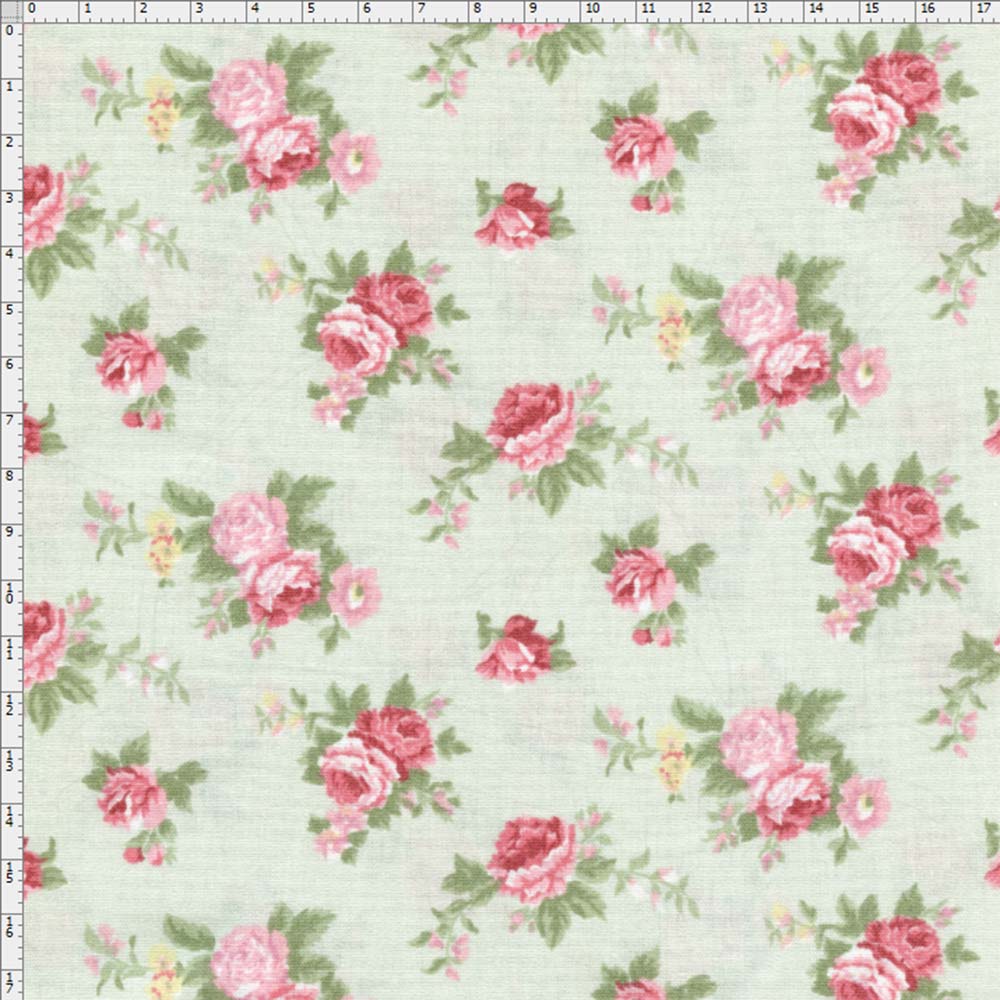
Task: Click the 8 mark on the vertical ruler
Action: (x=9, y=477)
